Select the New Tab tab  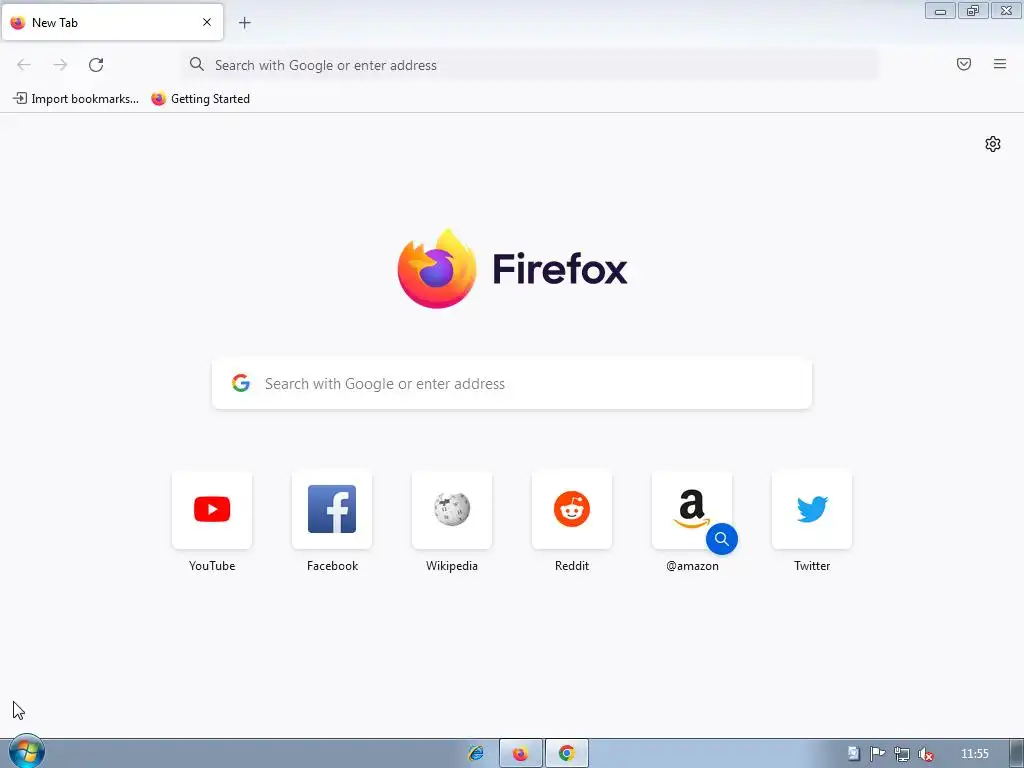(112, 22)
